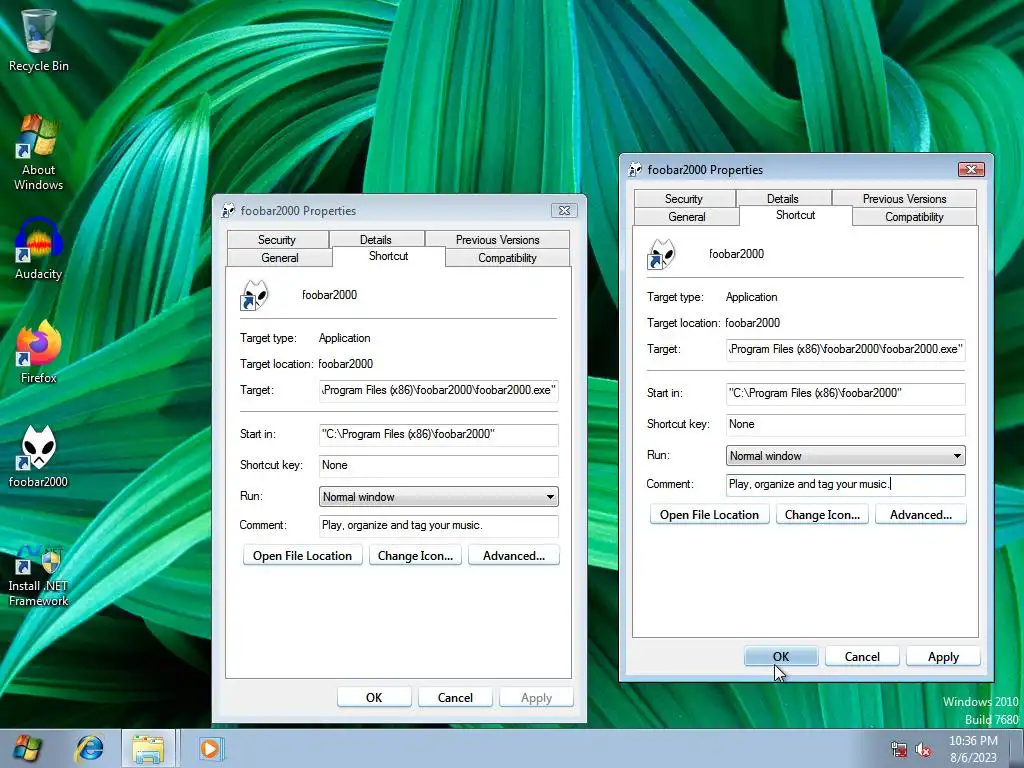Click title bar icon of back Properties window
1024x768 pixels.
point(228,211)
